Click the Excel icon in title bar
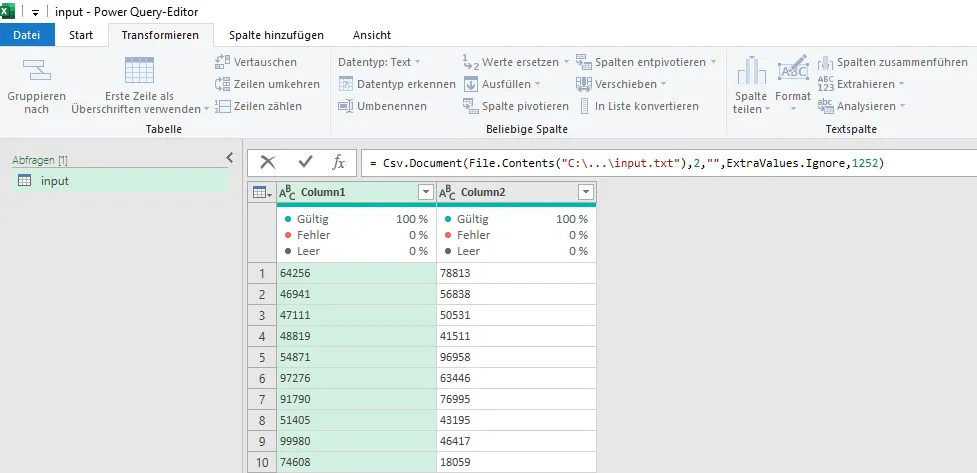The image size is (977, 473). point(7,12)
